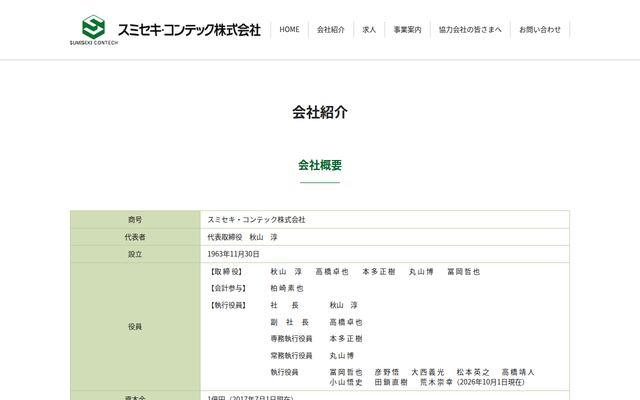Select the name 大西義光 in 執行役員 list

428,372
